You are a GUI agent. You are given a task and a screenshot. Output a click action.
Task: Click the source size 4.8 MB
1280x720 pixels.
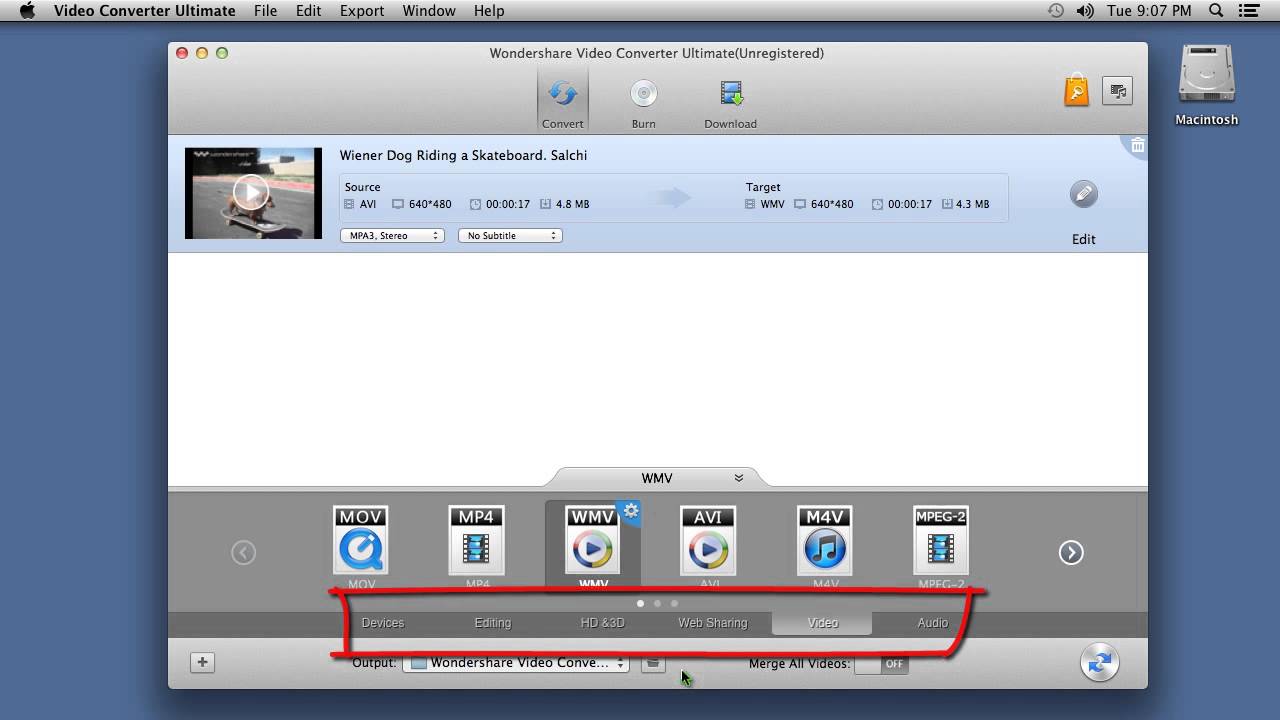572,204
